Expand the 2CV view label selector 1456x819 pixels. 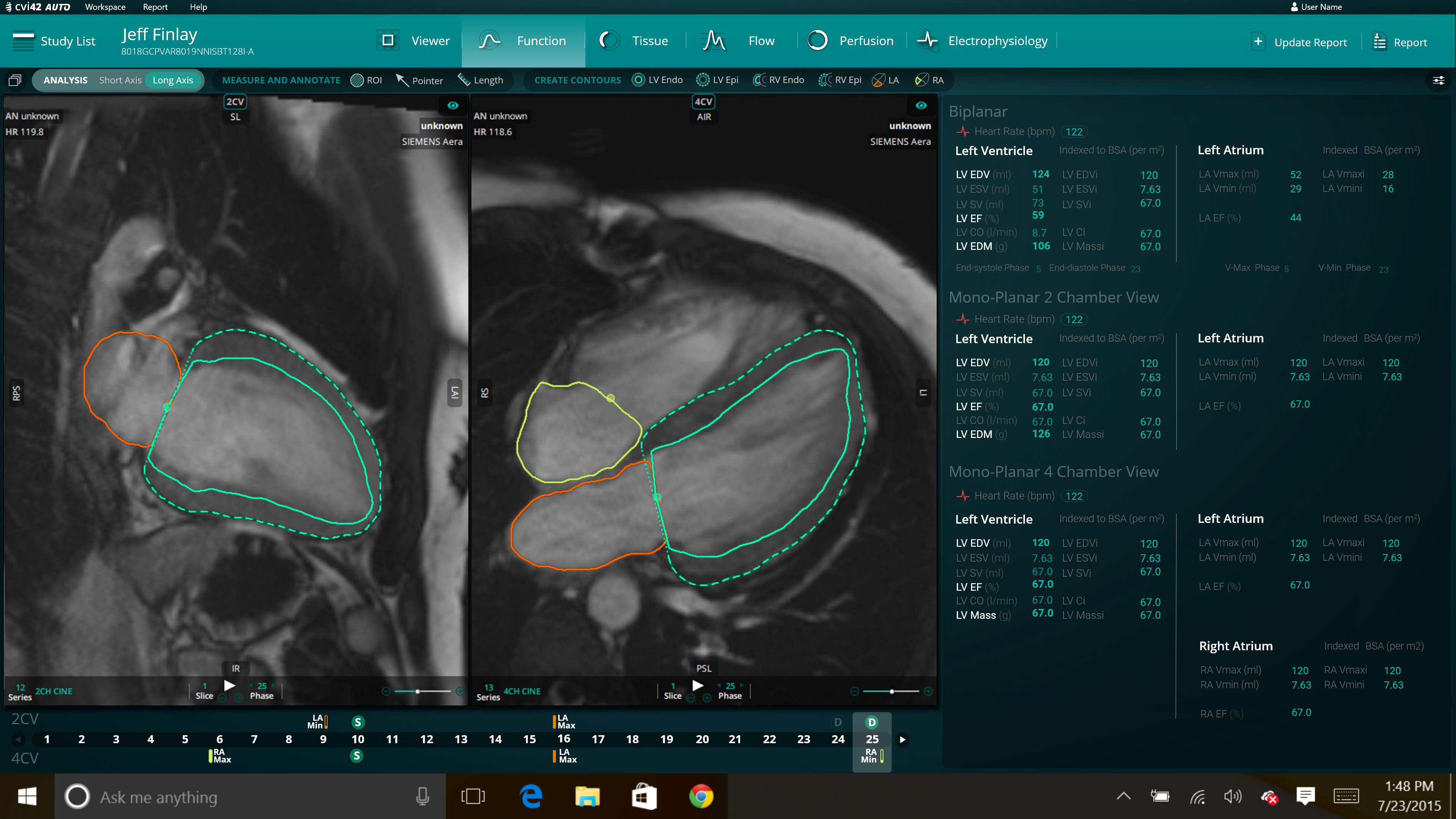[x=235, y=102]
